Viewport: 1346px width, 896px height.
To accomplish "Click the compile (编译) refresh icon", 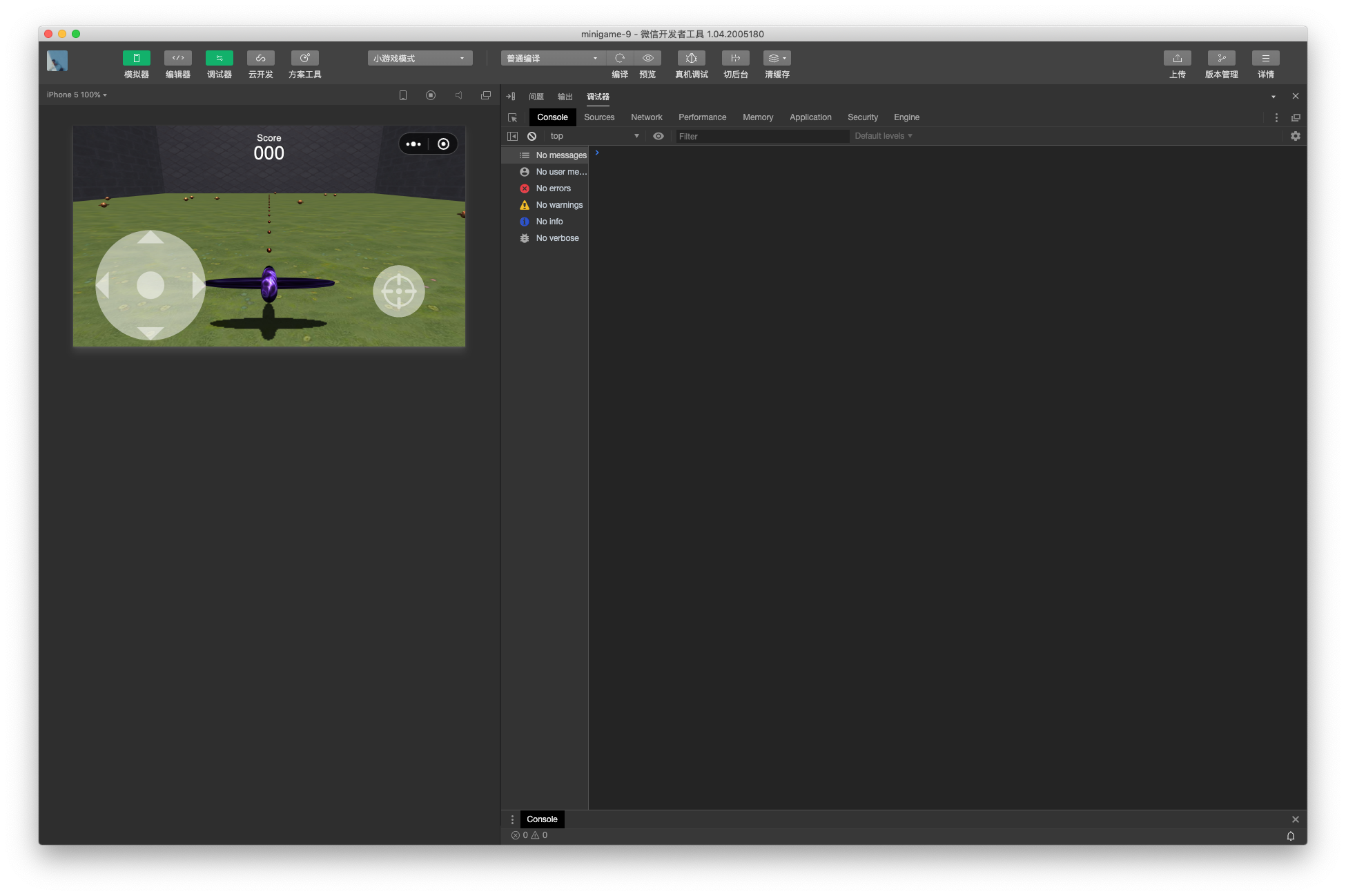I will [x=620, y=59].
